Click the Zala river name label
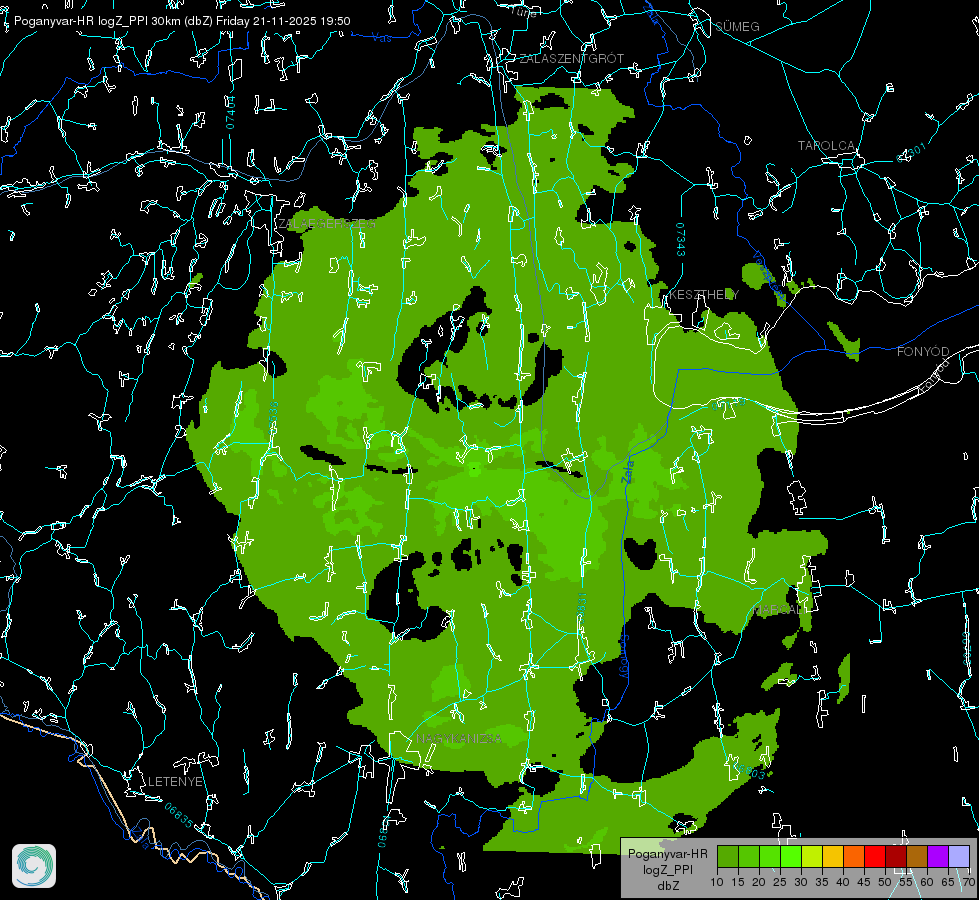The width and height of the screenshot is (979, 900). (627, 470)
